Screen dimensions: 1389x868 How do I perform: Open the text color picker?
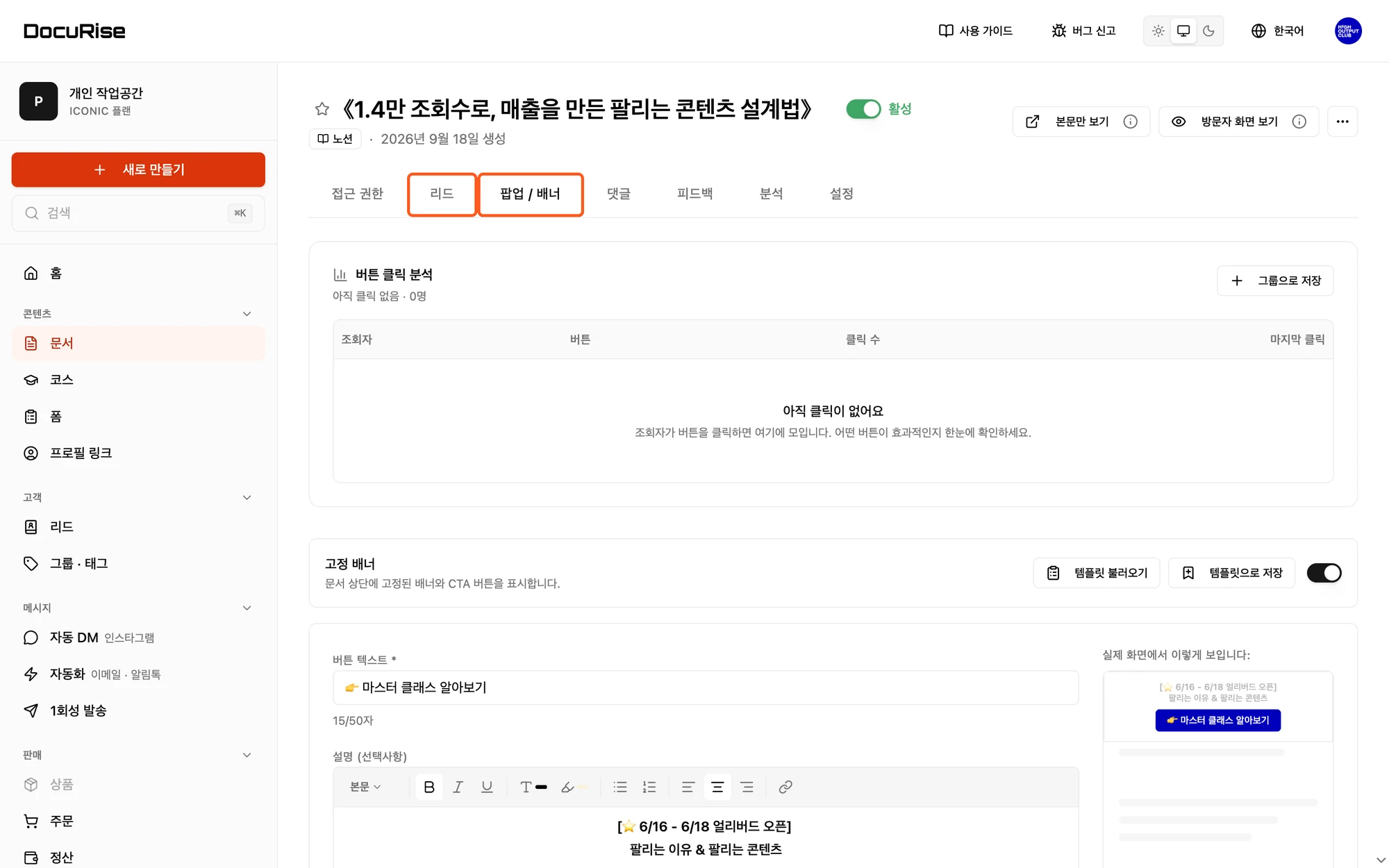[x=533, y=787]
